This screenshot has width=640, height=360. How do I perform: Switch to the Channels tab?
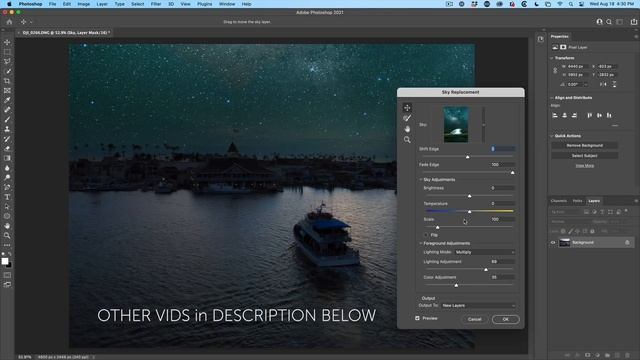(x=558, y=201)
